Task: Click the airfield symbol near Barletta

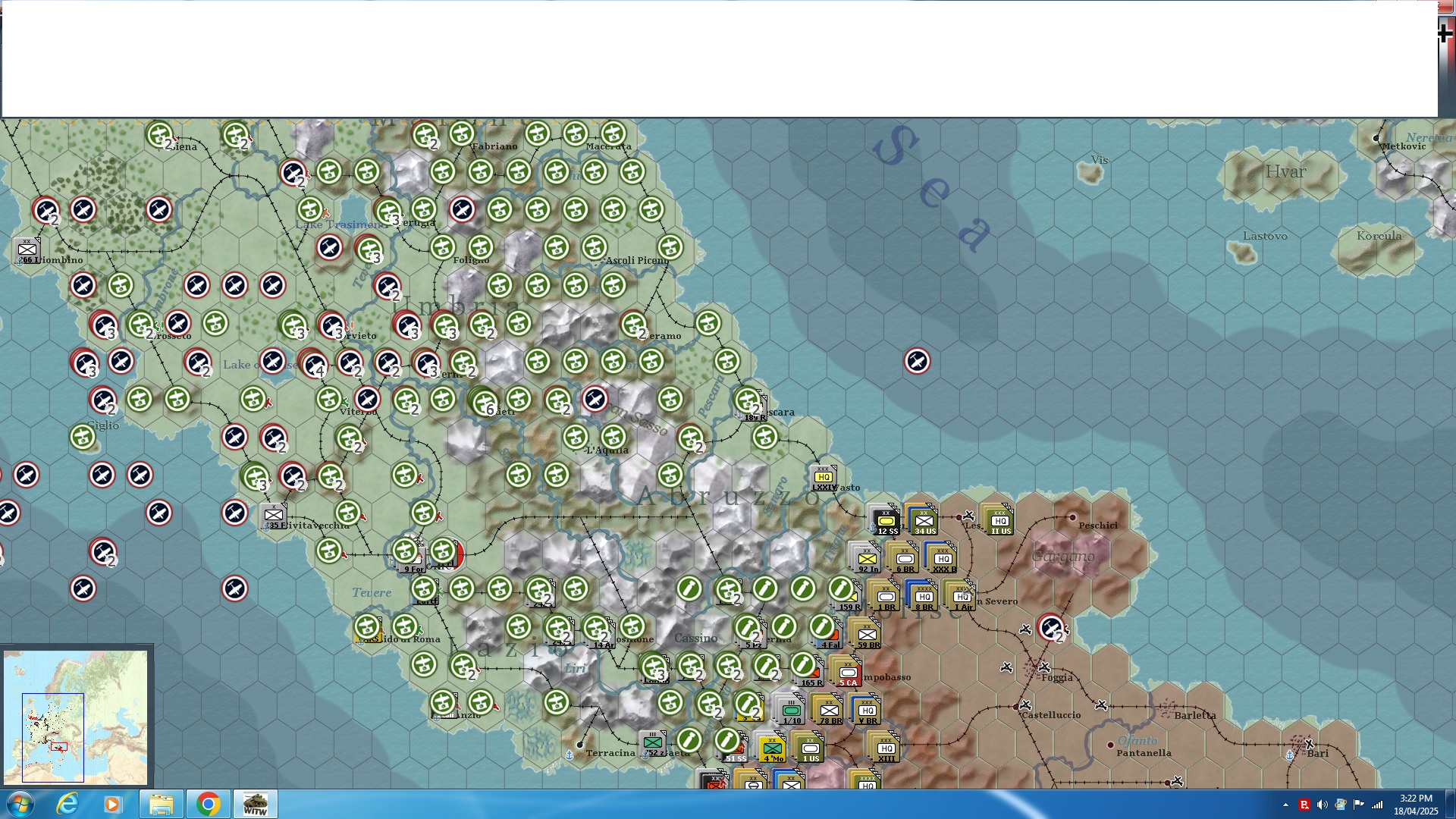Action: 1101,705
